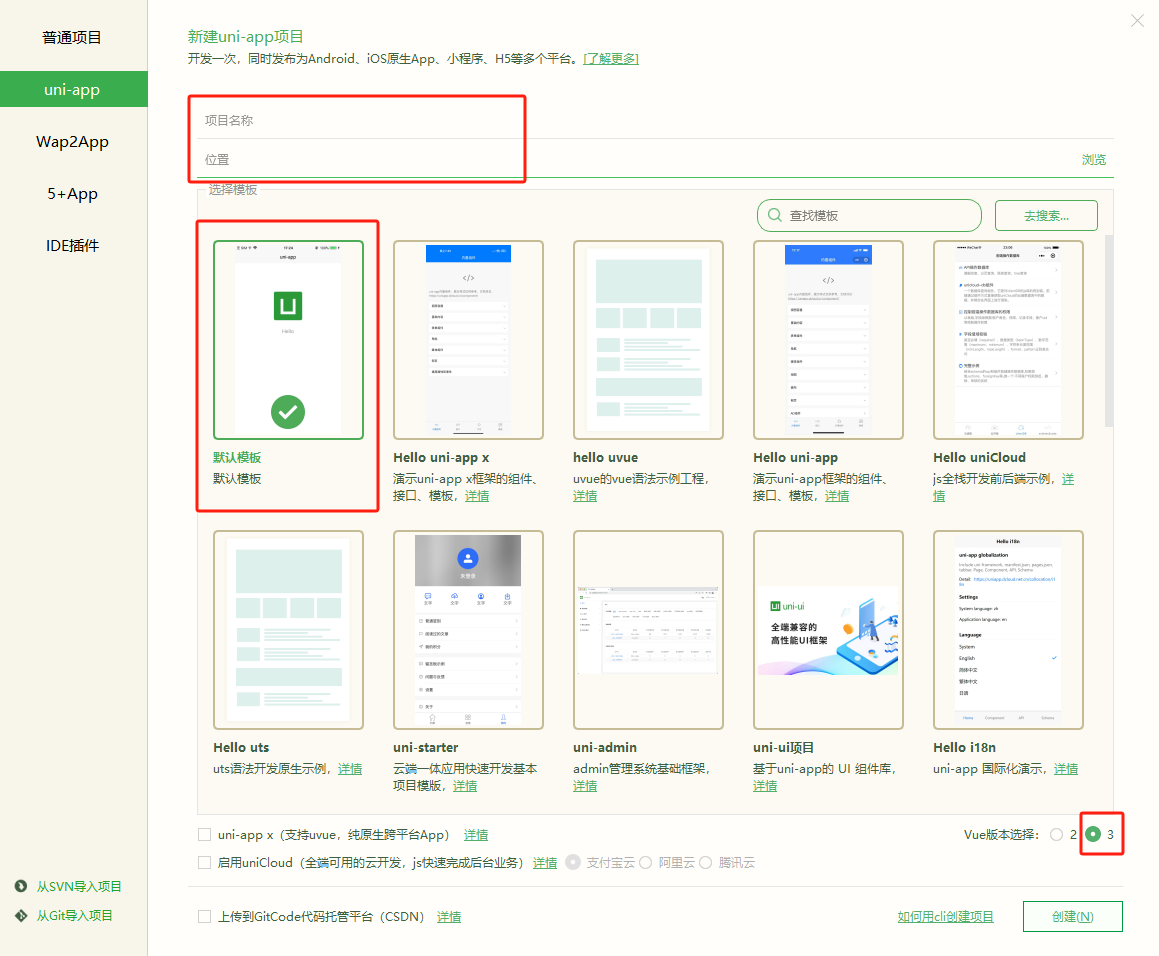The width and height of the screenshot is (1159, 956).
Task: Click the 去搜索... button
Action: pos(1046,216)
